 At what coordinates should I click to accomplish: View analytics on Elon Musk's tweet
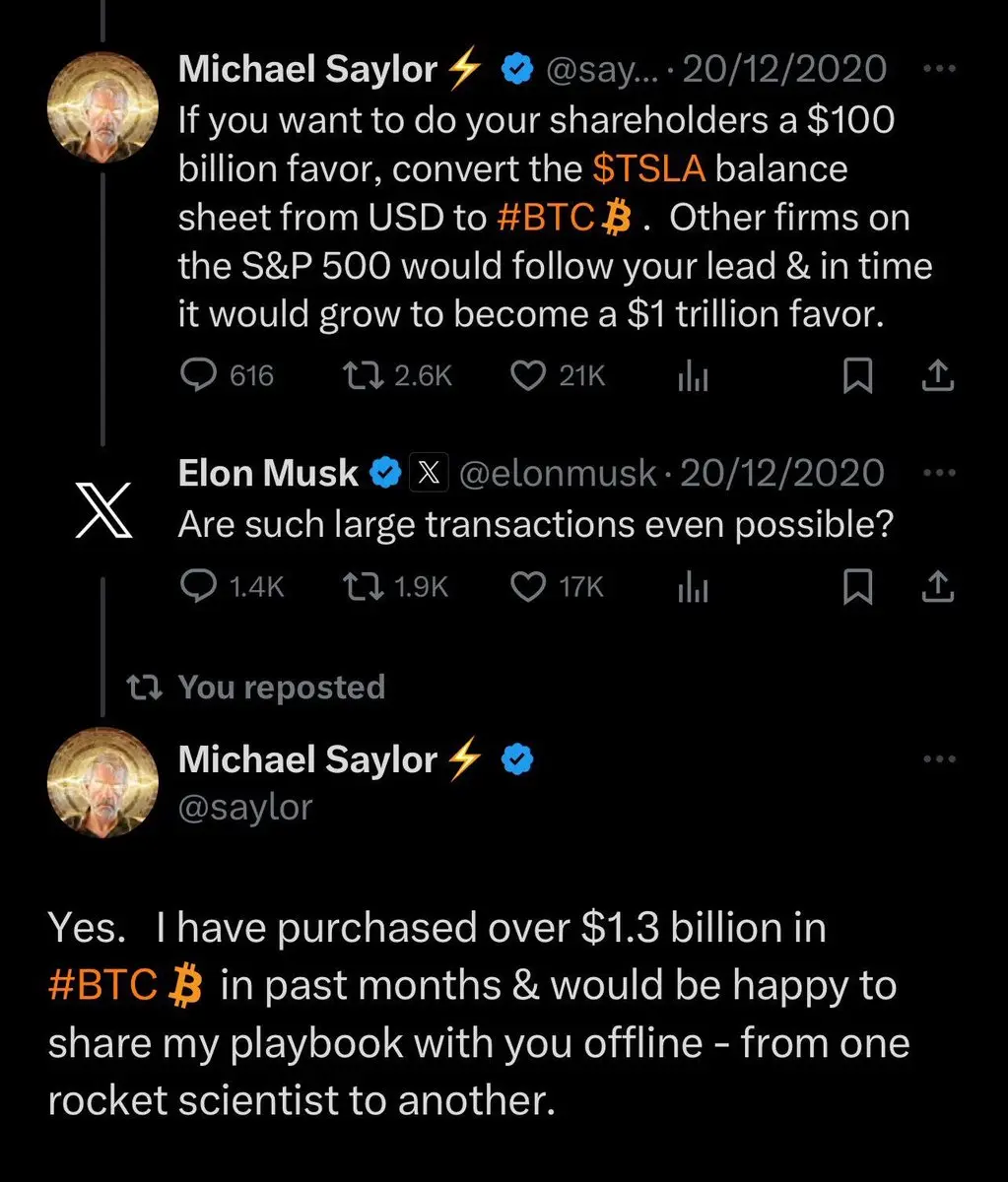tap(693, 588)
